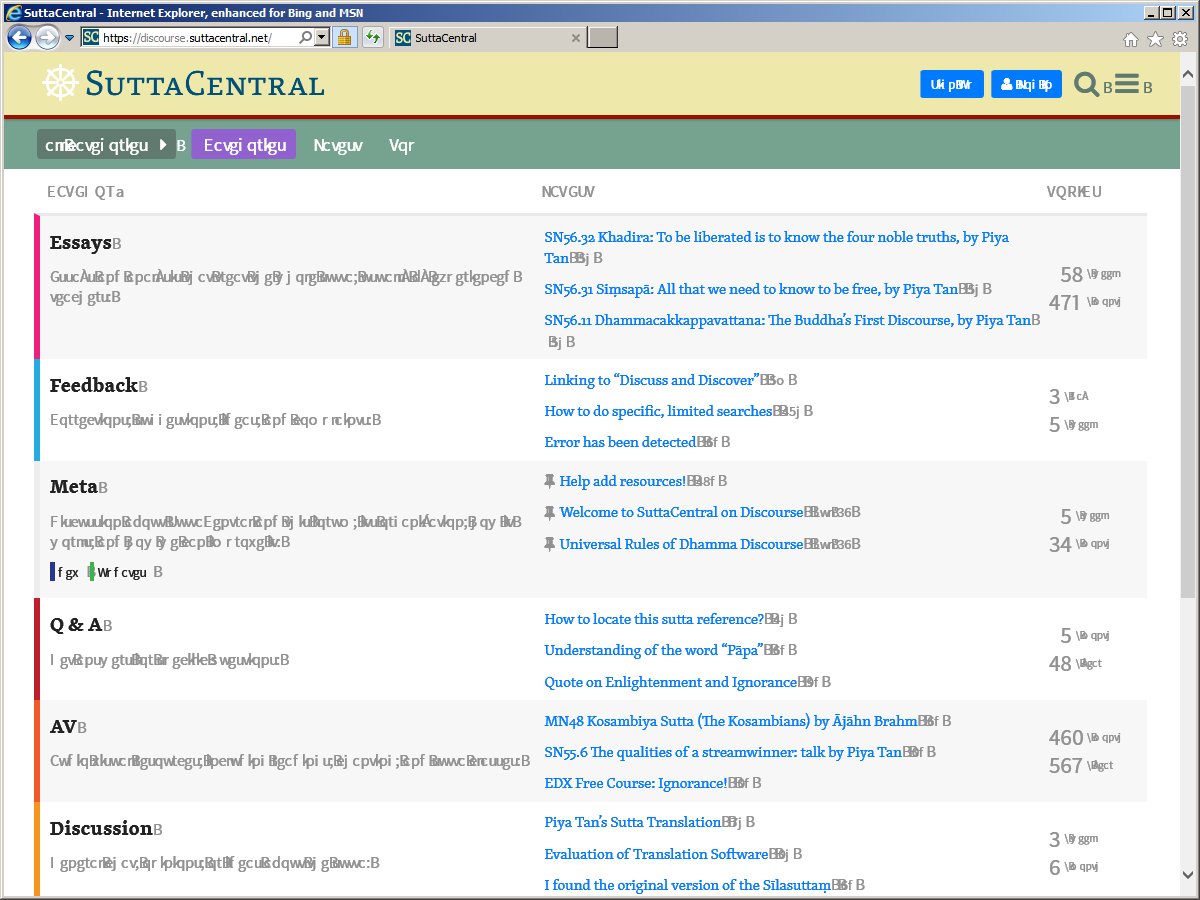
Task: Open the site search magnifier icon
Action: (x=1086, y=84)
